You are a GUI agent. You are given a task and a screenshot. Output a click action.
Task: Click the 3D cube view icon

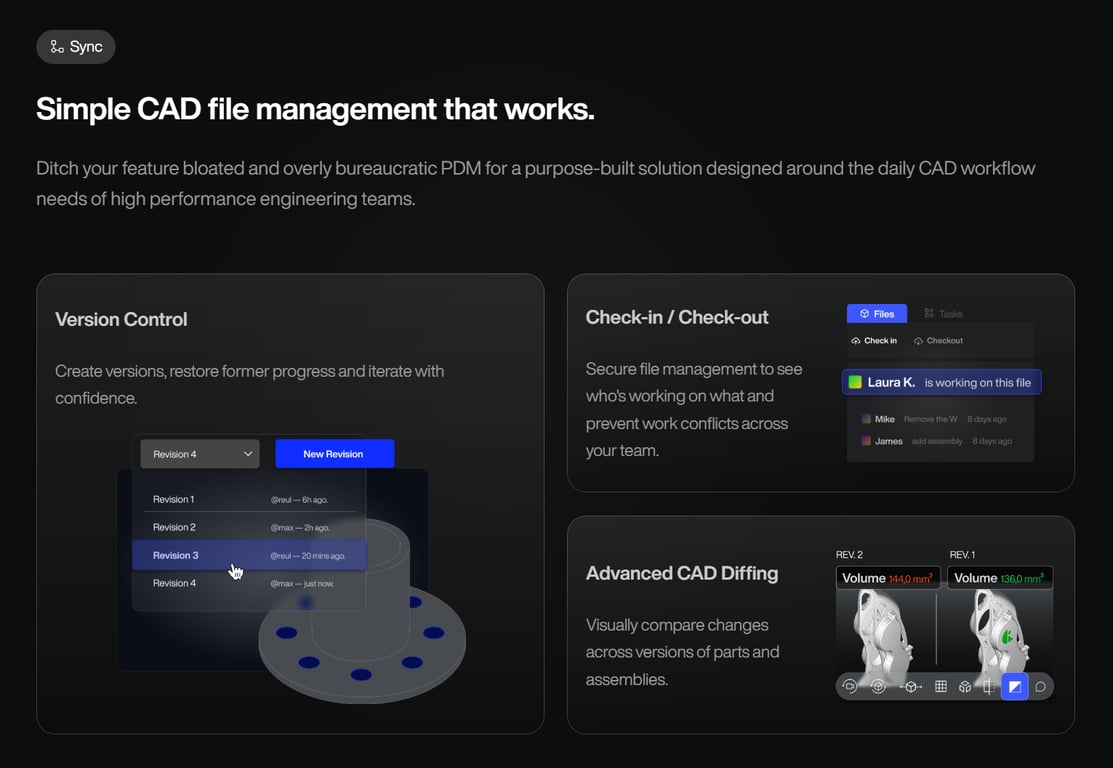[964, 686]
